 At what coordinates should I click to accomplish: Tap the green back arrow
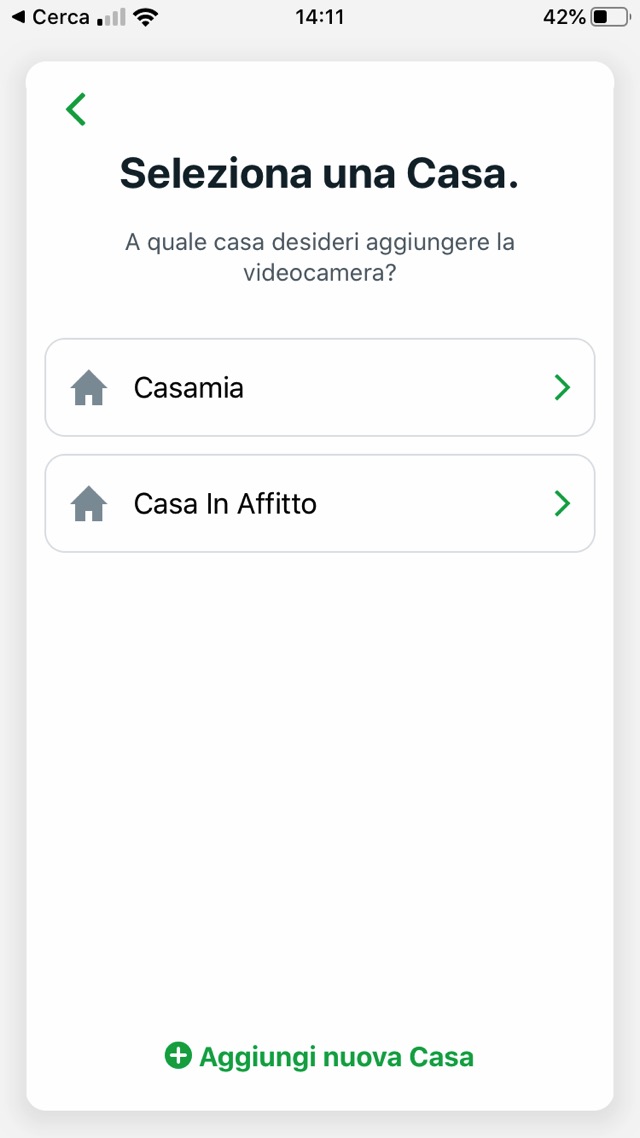pyautogui.click(x=76, y=109)
